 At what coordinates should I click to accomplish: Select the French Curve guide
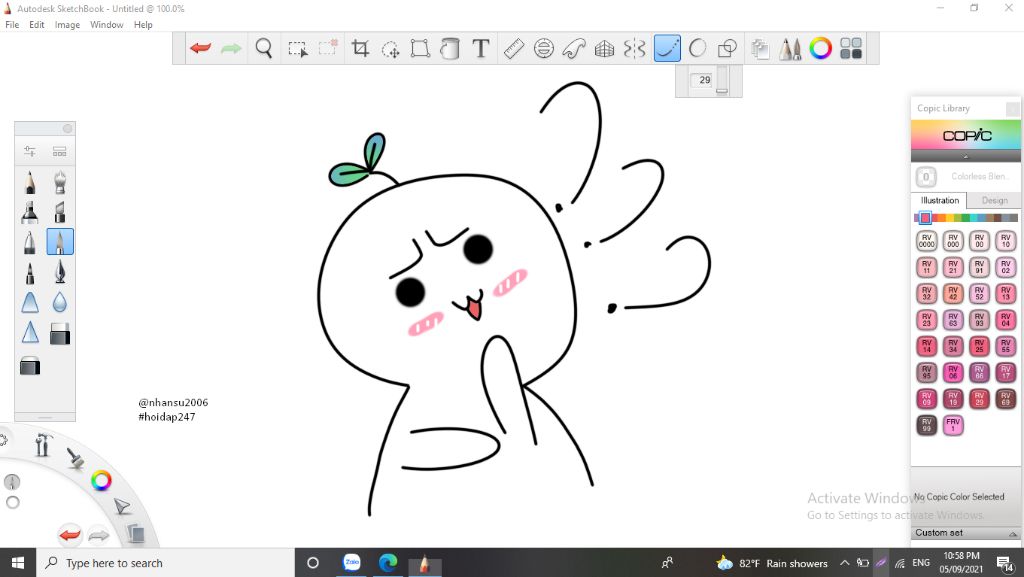click(573, 48)
